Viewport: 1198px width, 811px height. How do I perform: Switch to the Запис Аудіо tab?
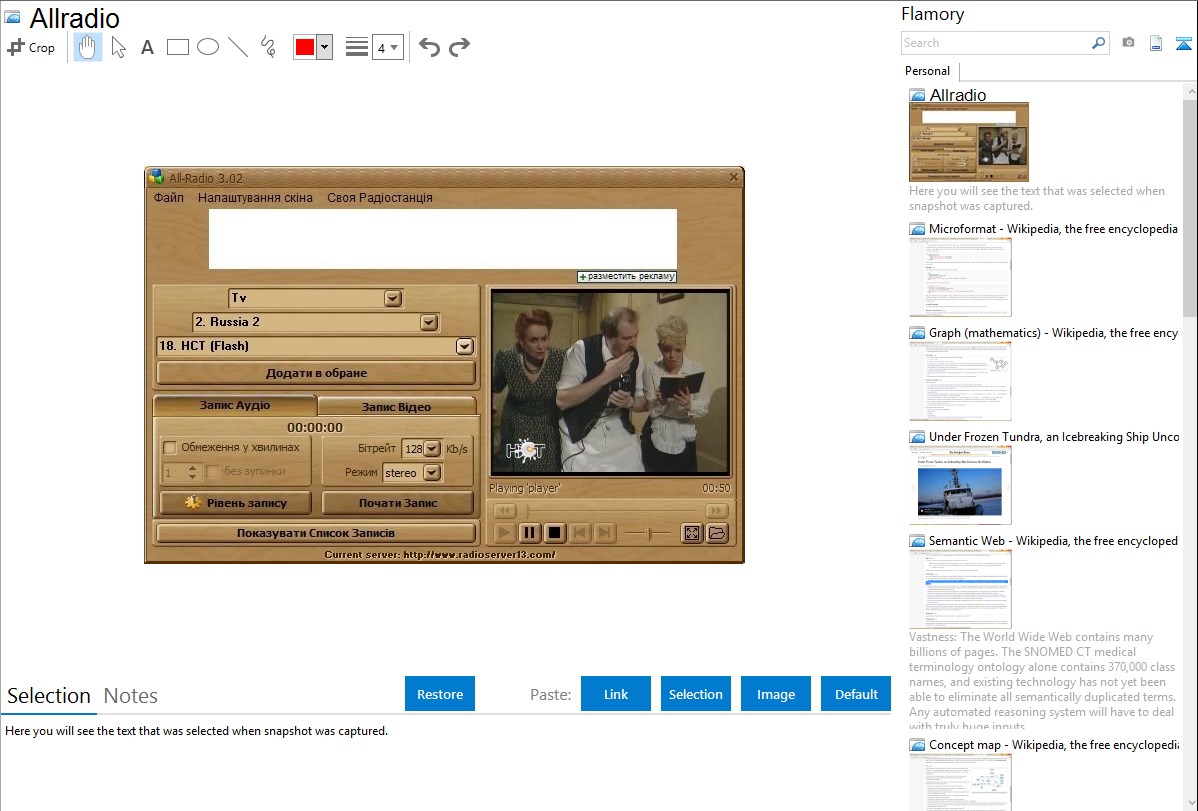[235, 405]
